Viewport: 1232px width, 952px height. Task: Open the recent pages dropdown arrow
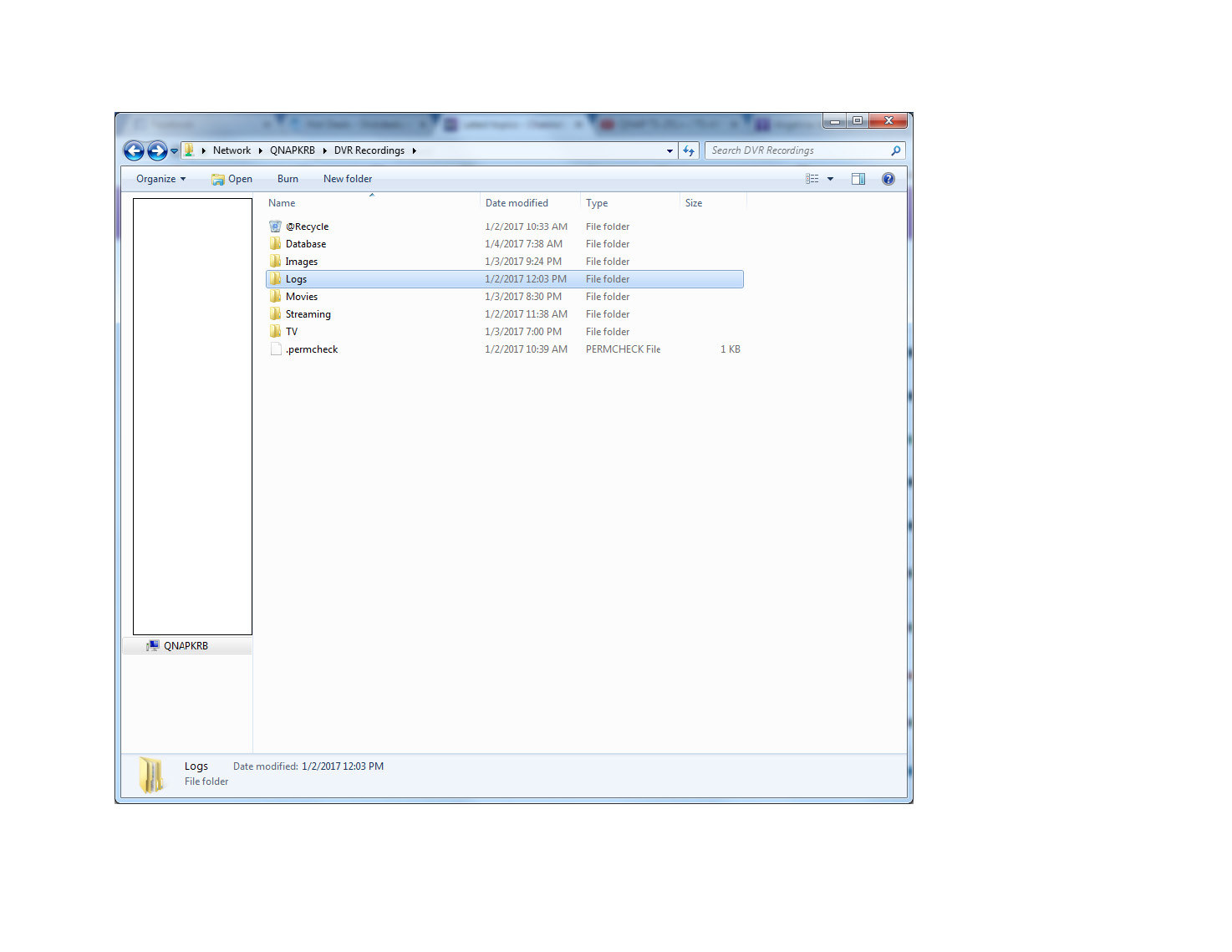click(174, 151)
